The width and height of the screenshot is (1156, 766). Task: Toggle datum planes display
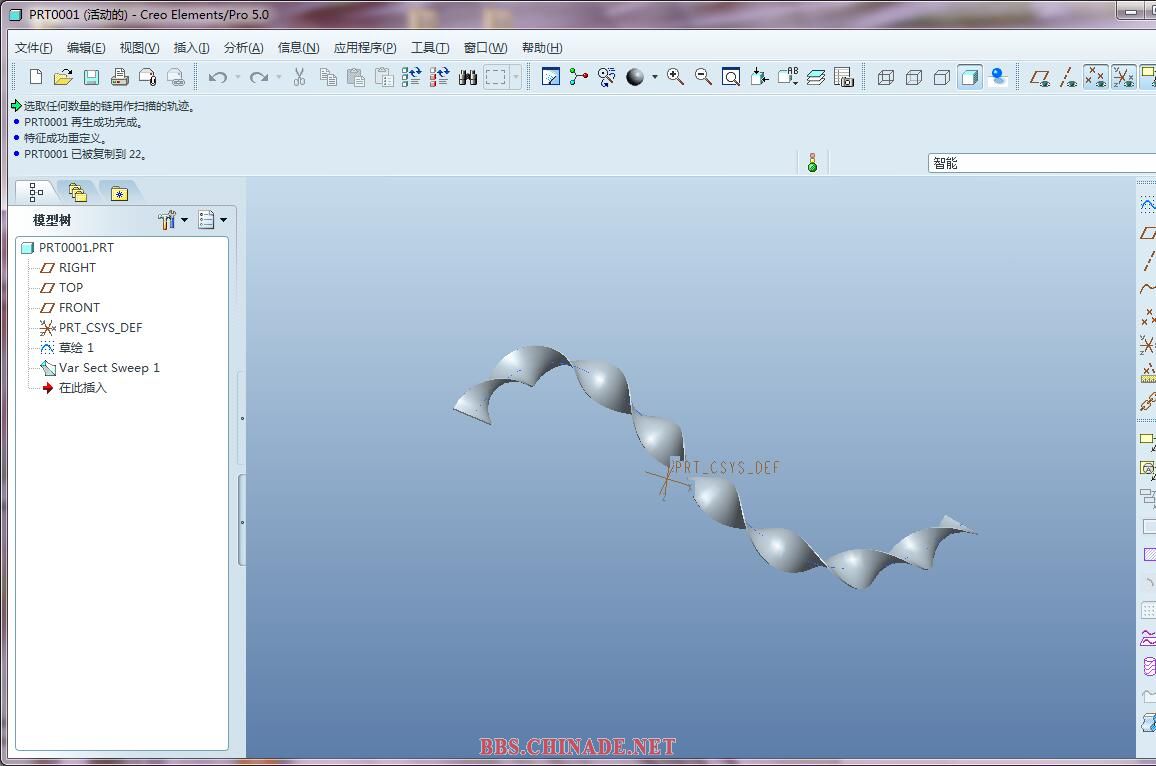tap(1040, 77)
